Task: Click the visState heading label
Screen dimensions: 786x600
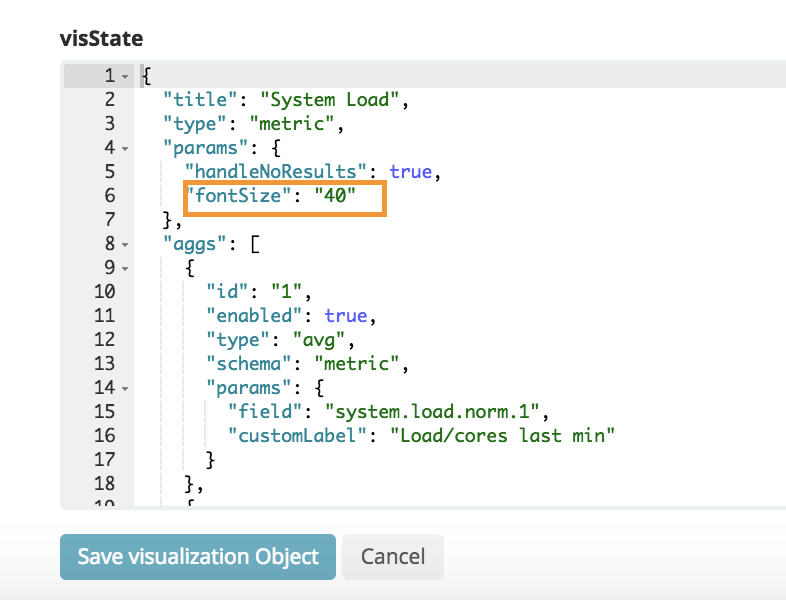Action: pyautogui.click(x=101, y=39)
